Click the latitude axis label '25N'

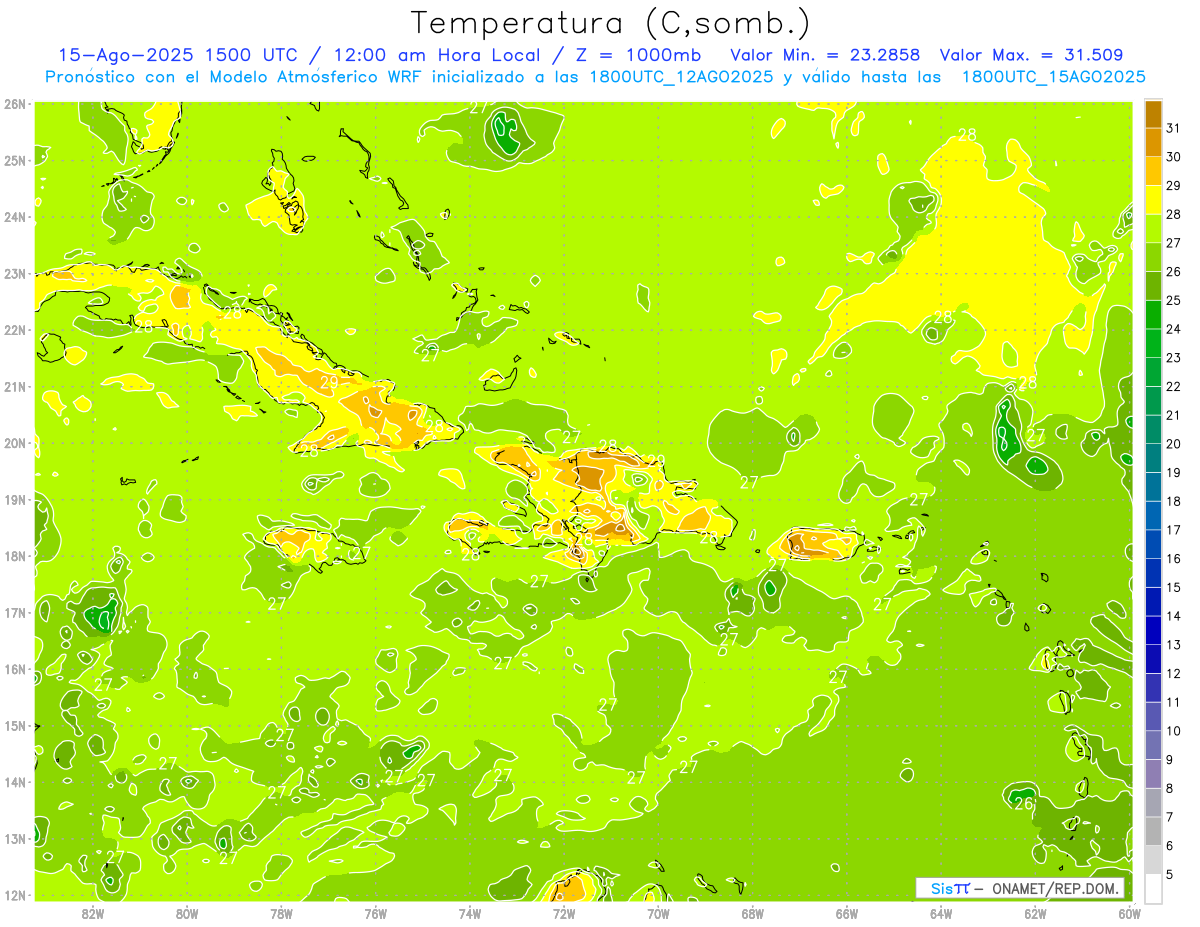click(x=15, y=160)
